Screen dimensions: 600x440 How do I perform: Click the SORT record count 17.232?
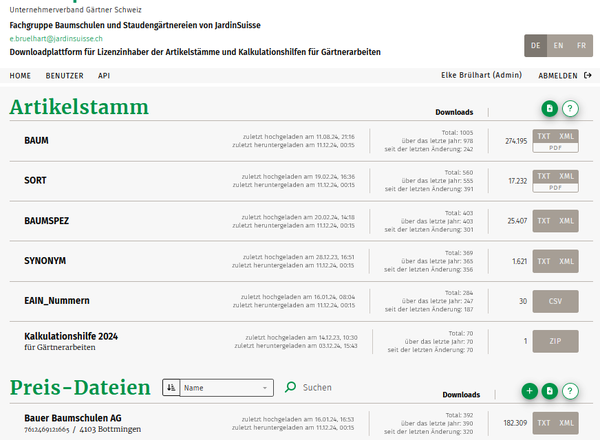point(518,181)
